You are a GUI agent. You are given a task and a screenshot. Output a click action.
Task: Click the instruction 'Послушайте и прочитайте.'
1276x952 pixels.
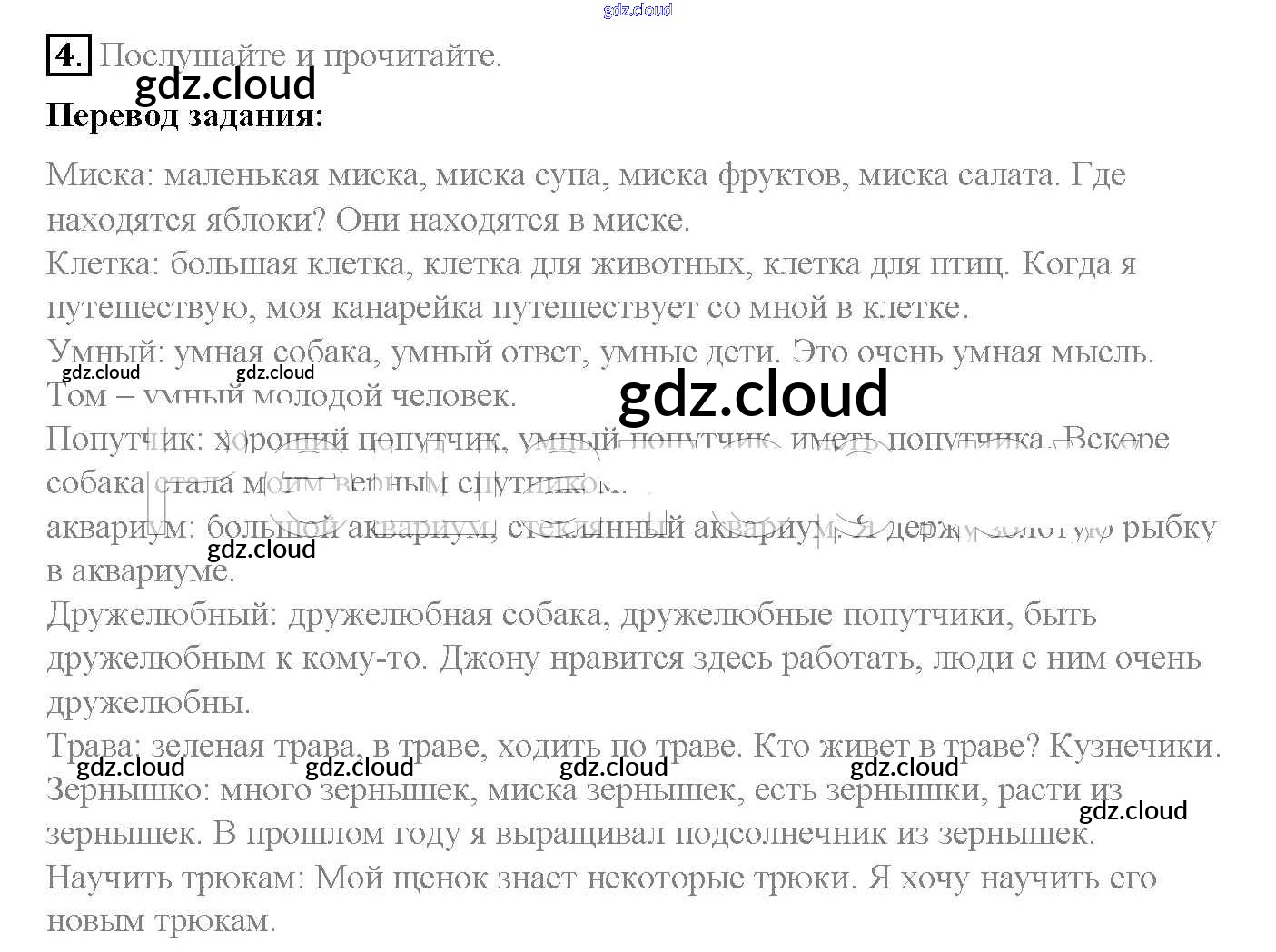[300, 55]
